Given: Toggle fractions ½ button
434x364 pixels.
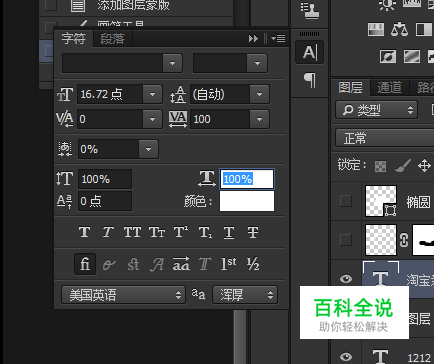Looking at the screenshot, I should point(253,264).
